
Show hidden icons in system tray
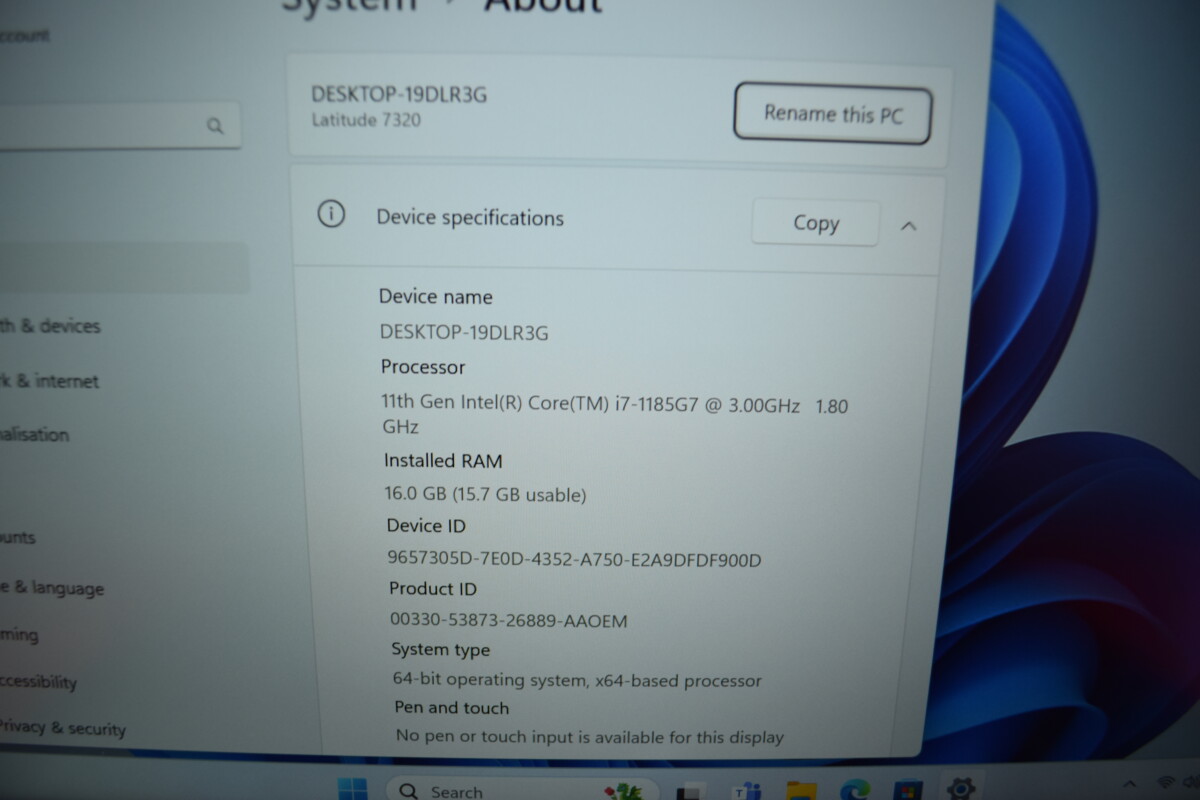(1130, 785)
